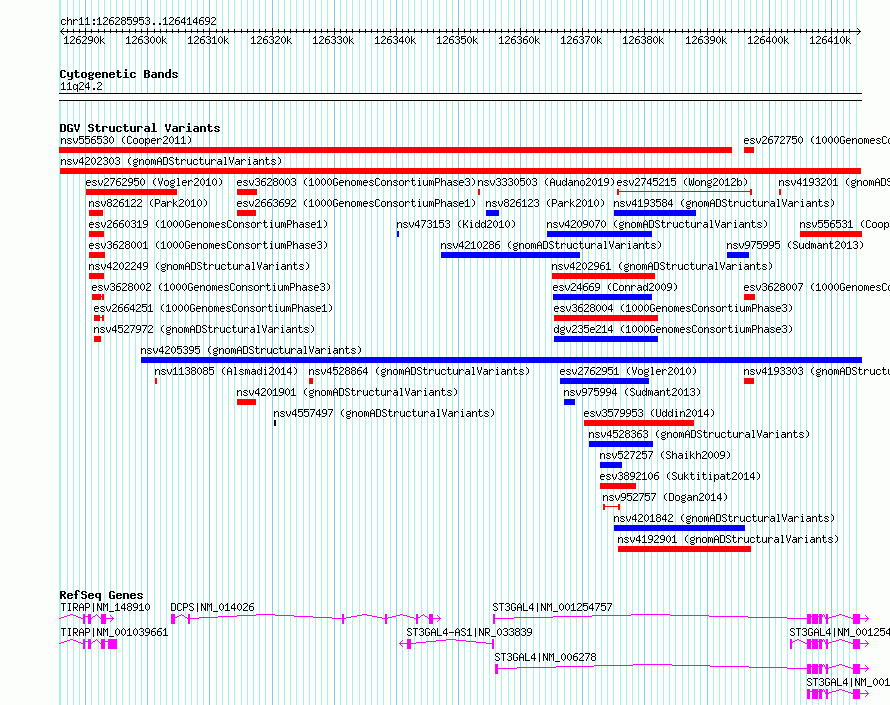This screenshot has width=890, height=705.
Task: Click red bar under nsv4192901
Action: click(x=685, y=549)
